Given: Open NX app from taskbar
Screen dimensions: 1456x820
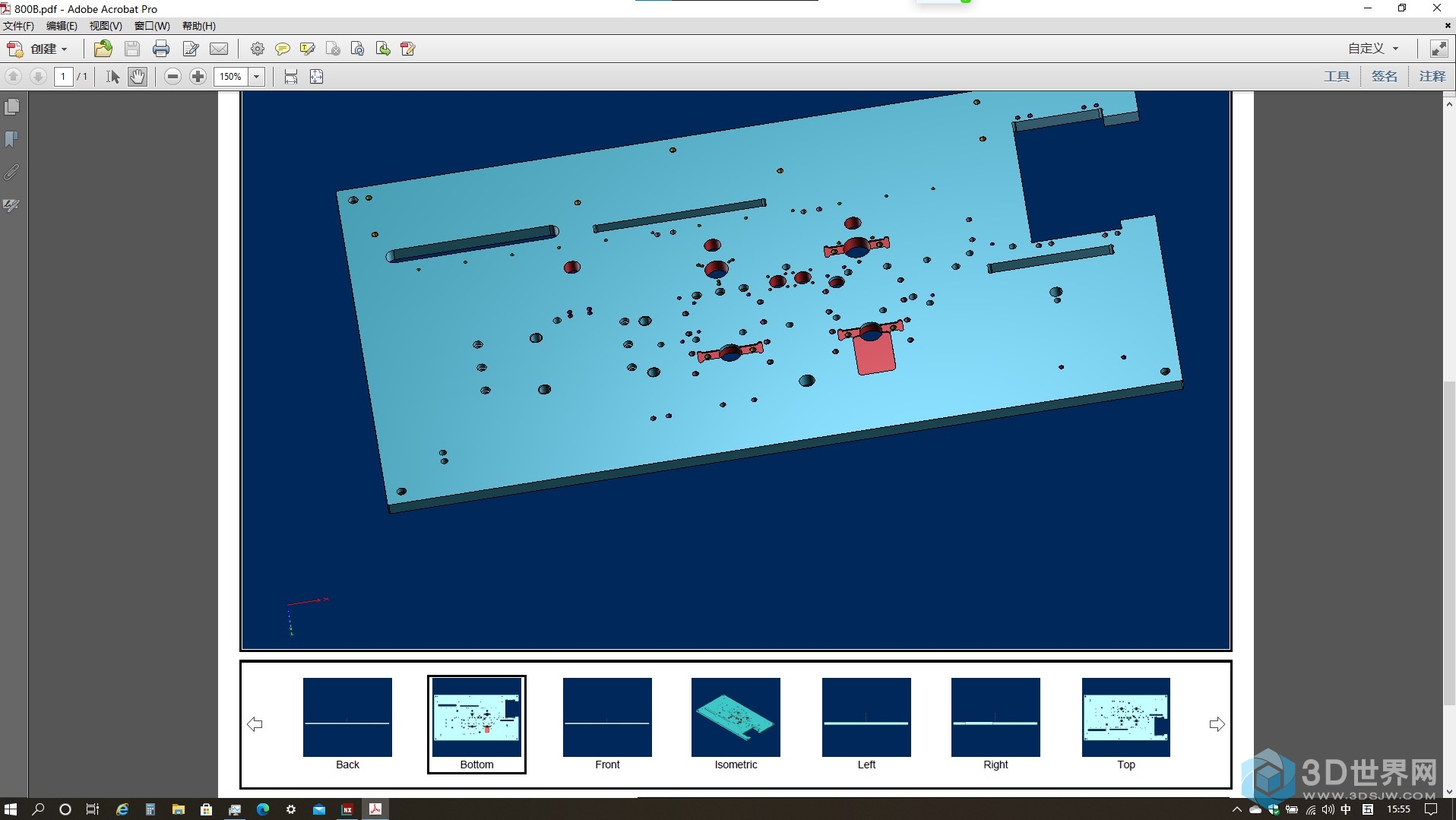Looking at the screenshot, I should 347,809.
